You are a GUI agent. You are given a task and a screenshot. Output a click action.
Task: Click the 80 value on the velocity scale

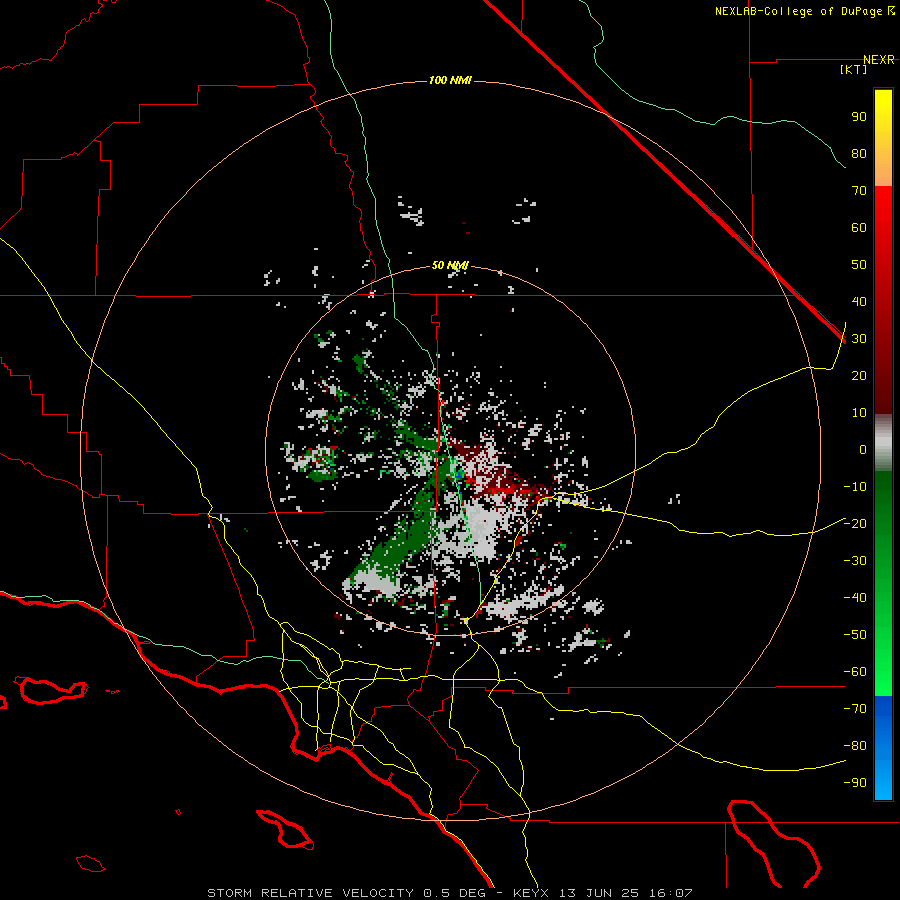(x=859, y=154)
